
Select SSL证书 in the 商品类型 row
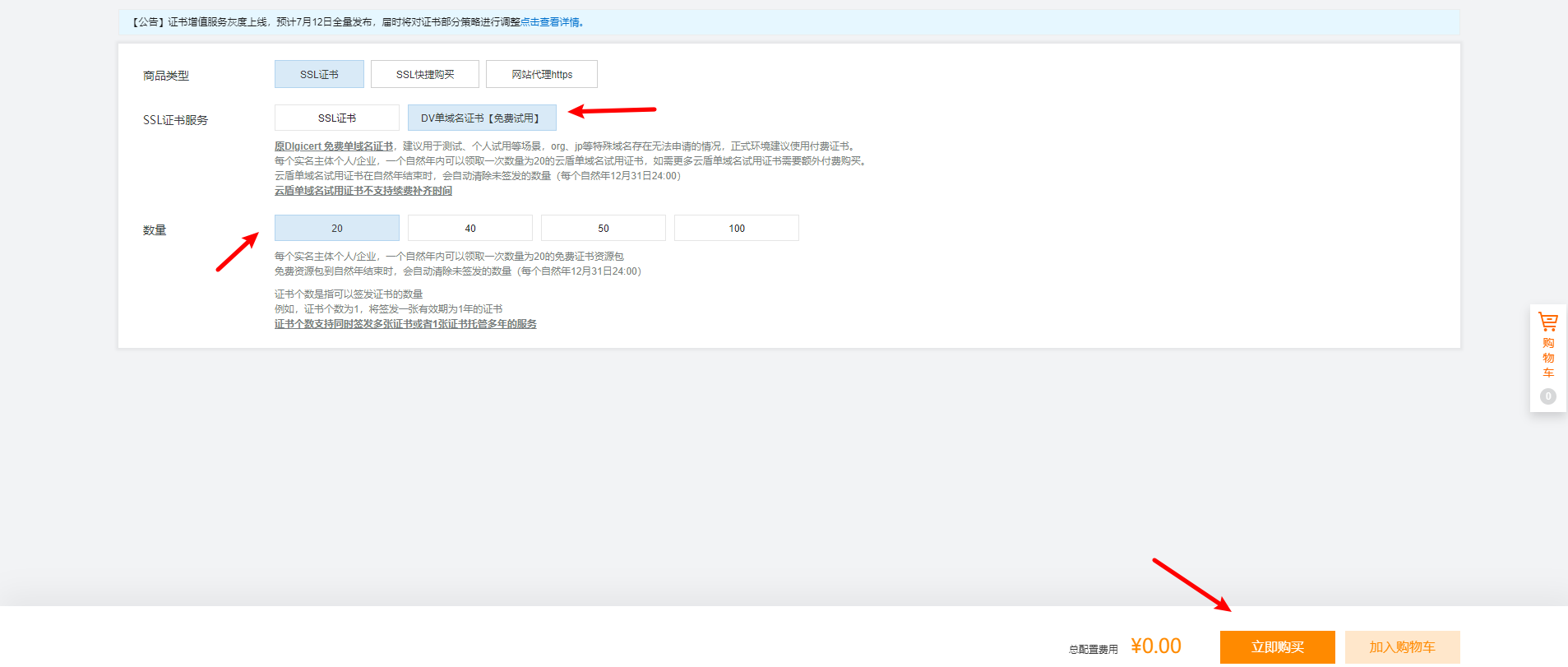(x=319, y=74)
